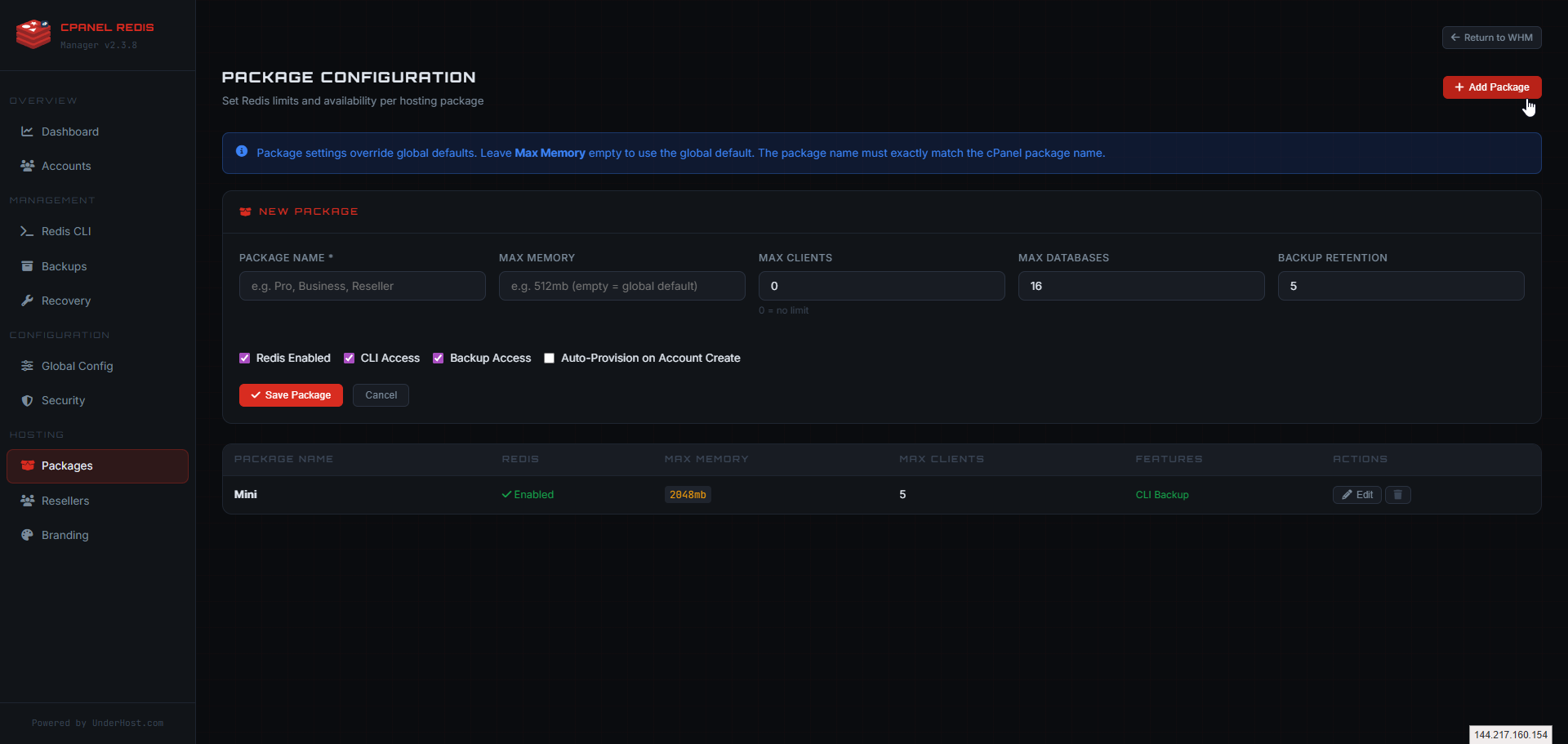Uncheck CLI Access option
The image size is (1568, 744).
click(x=350, y=358)
